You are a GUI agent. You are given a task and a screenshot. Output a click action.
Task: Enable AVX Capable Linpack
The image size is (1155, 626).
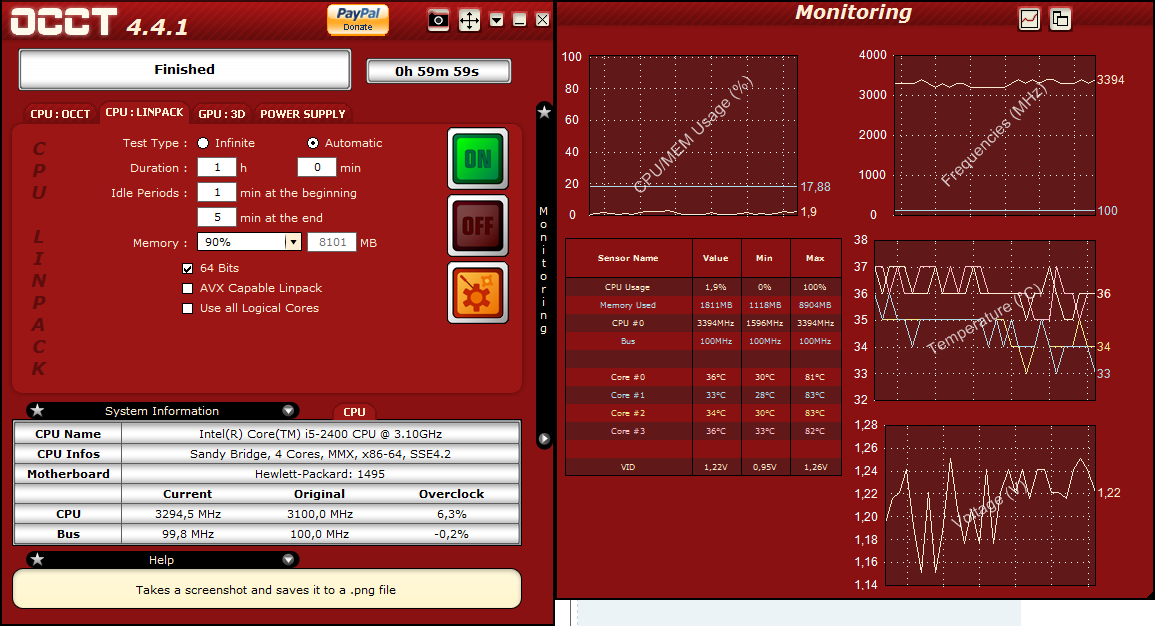[x=188, y=289]
